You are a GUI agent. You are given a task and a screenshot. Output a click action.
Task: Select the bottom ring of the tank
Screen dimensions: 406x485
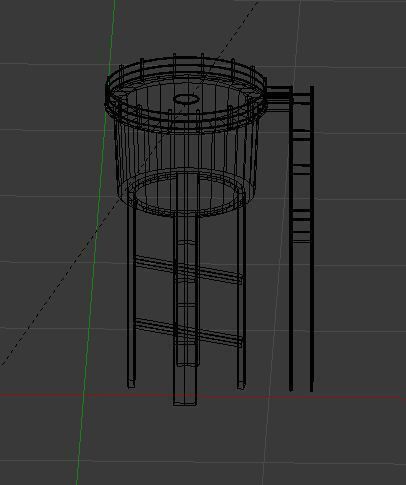tap(186, 193)
